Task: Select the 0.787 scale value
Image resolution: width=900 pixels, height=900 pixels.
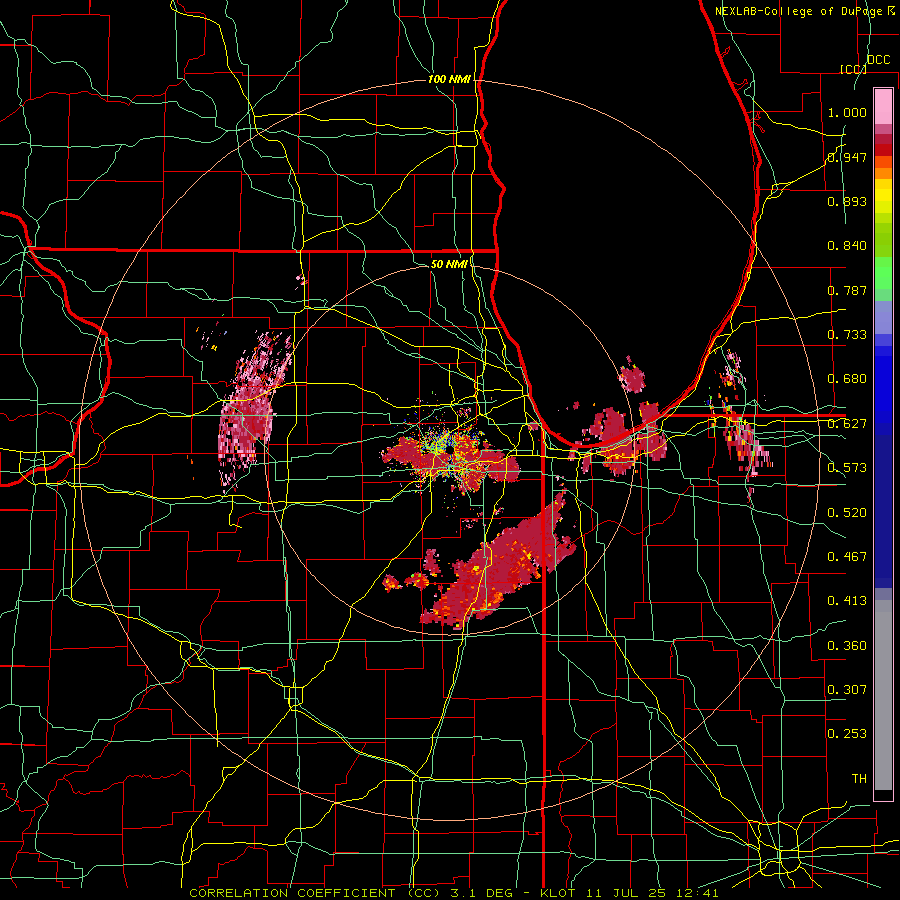Action: click(847, 290)
